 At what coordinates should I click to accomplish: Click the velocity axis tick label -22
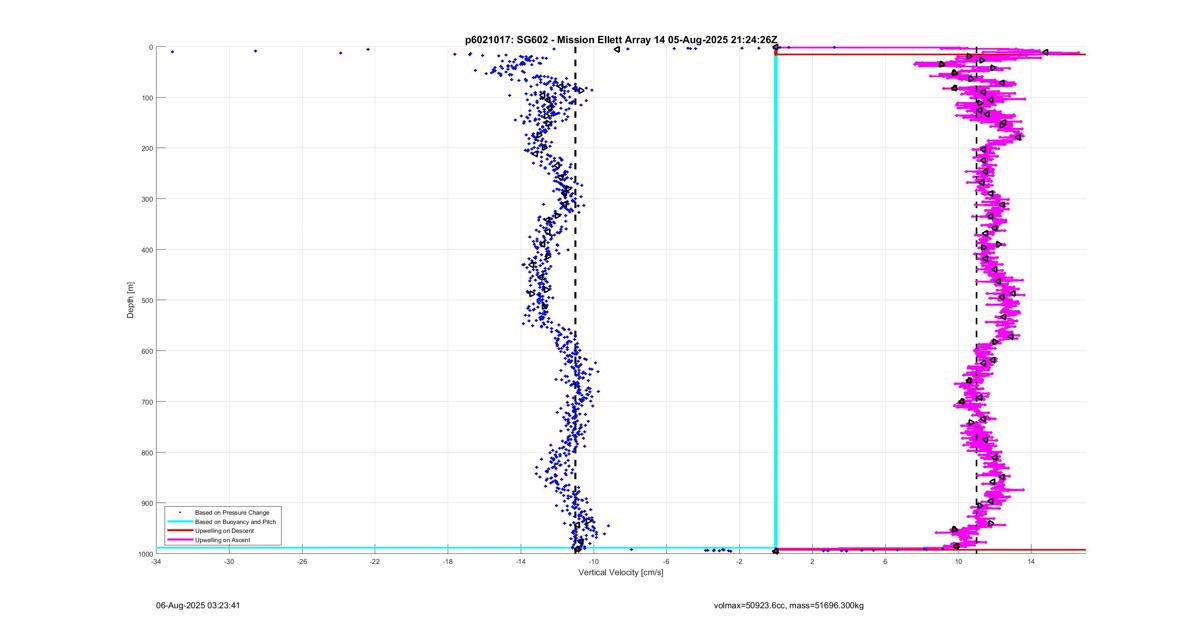point(375,562)
